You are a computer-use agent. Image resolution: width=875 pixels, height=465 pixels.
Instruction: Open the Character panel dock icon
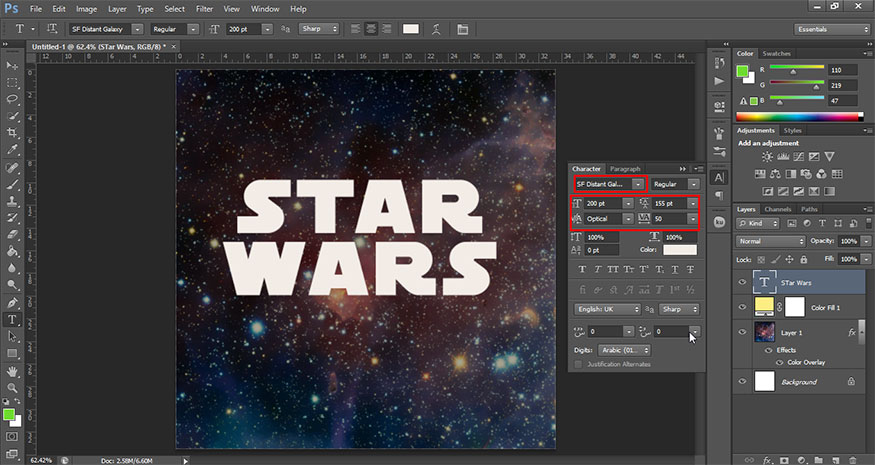tap(719, 178)
